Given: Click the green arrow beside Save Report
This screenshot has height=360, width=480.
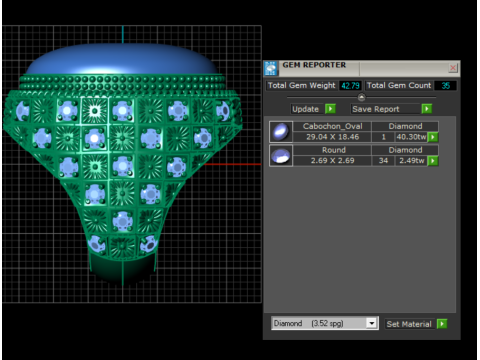Looking at the screenshot, I should pos(427,109).
